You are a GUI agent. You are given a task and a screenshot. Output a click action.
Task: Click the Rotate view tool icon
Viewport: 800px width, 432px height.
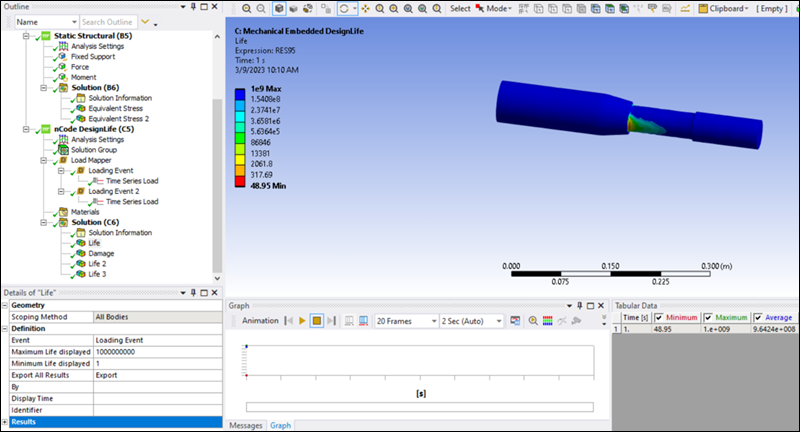pyautogui.click(x=346, y=8)
